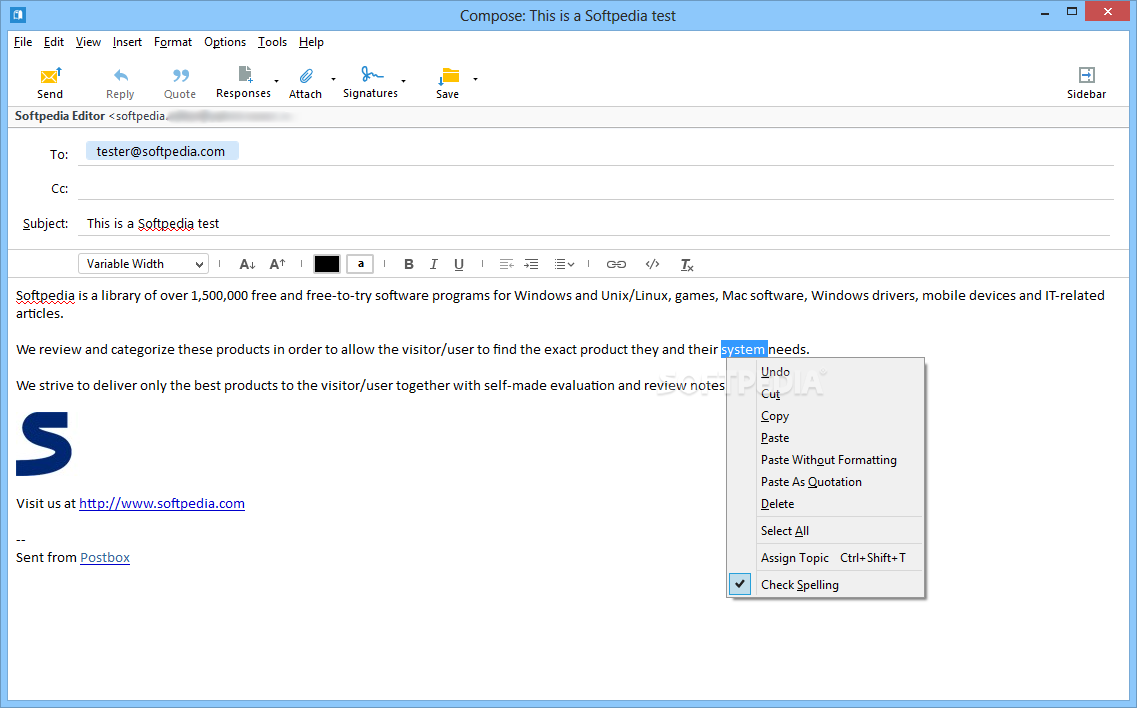Open the Insert menu
Image resolution: width=1137 pixels, height=708 pixels.
click(x=128, y=42)
